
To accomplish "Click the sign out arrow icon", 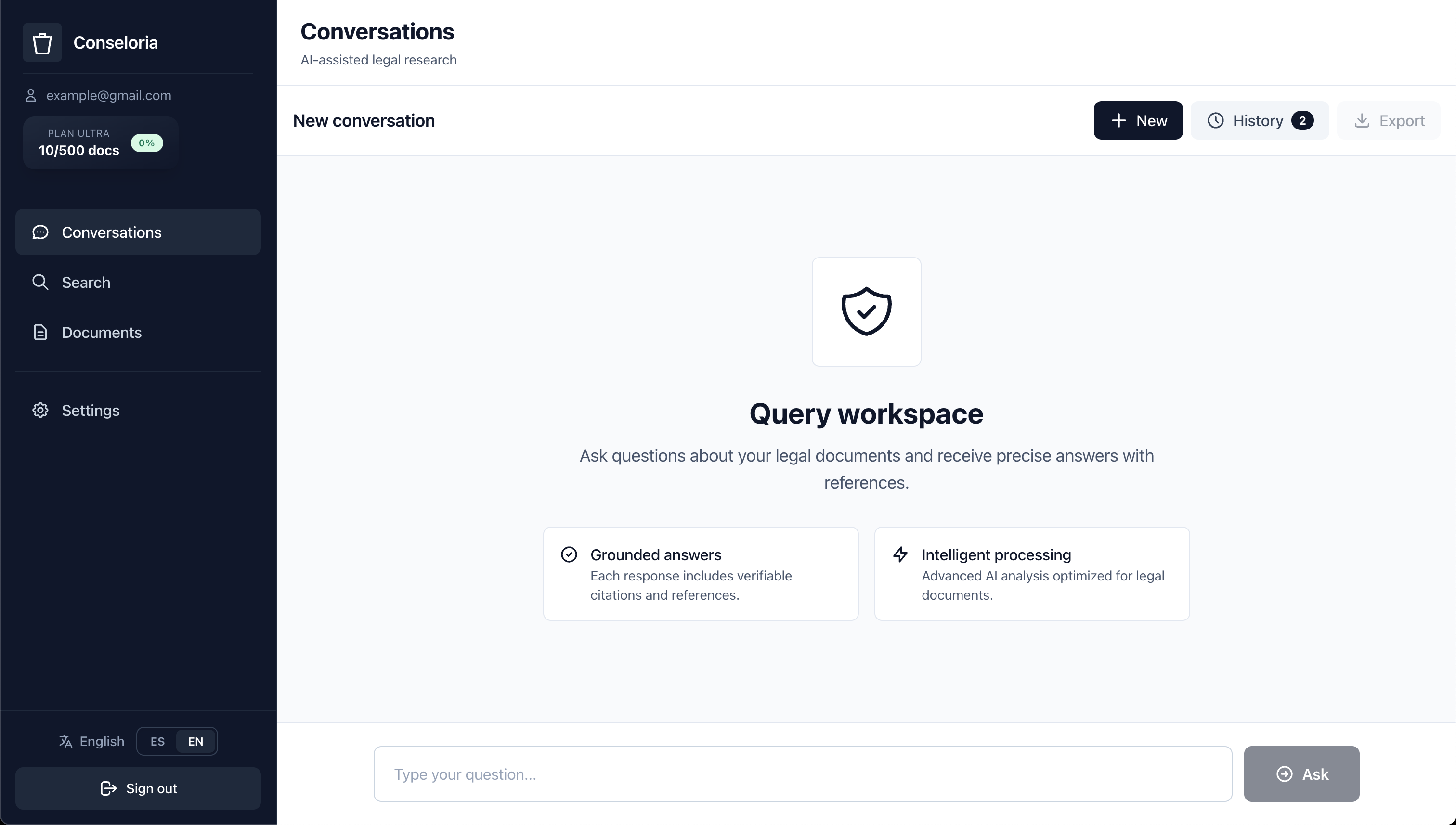I will (108, 788).
